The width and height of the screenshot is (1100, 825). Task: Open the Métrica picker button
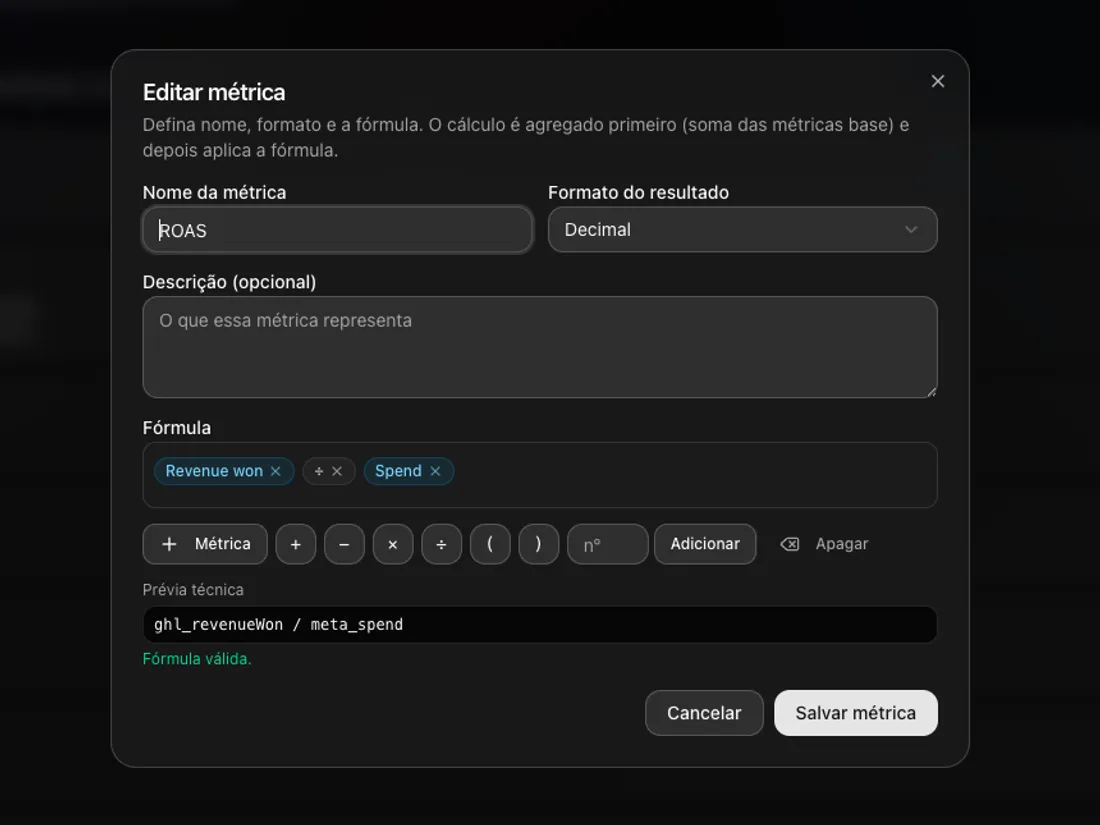[205, 544]
